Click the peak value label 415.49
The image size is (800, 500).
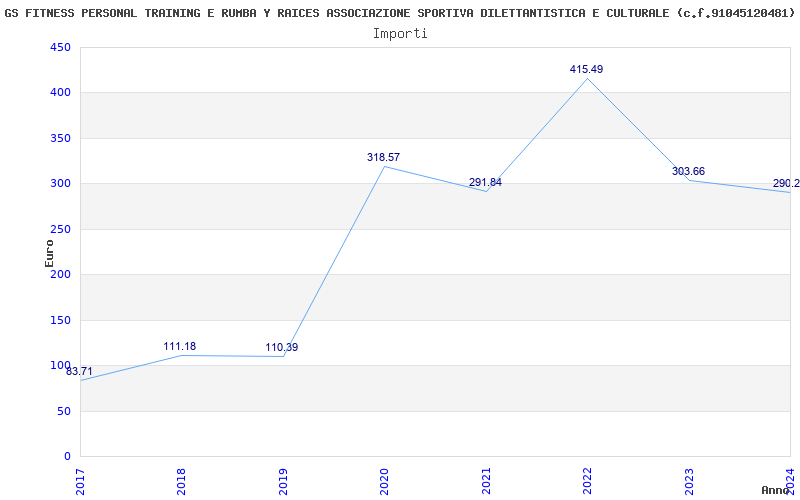(586, 69)
